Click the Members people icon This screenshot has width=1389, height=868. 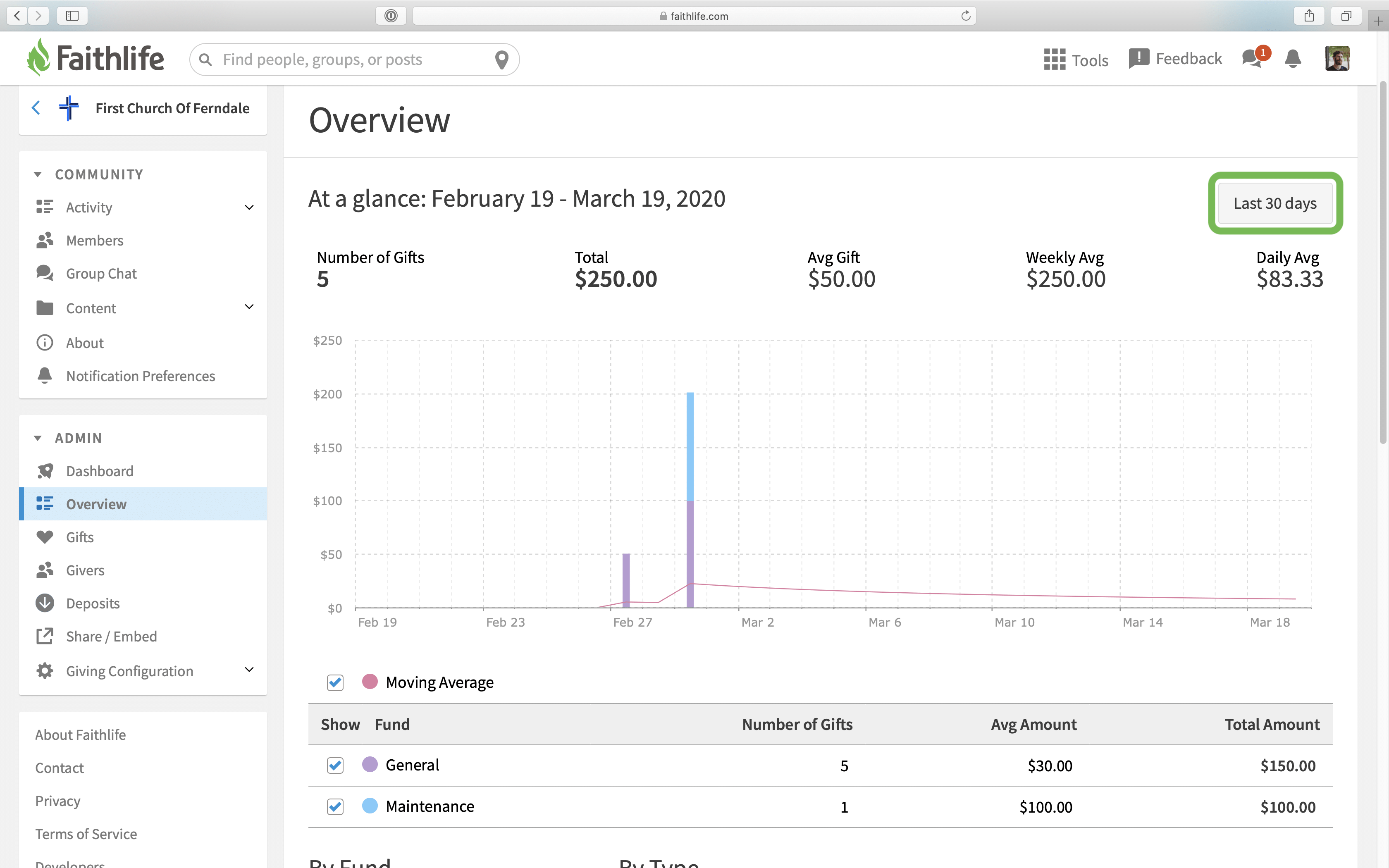[45, 240]
